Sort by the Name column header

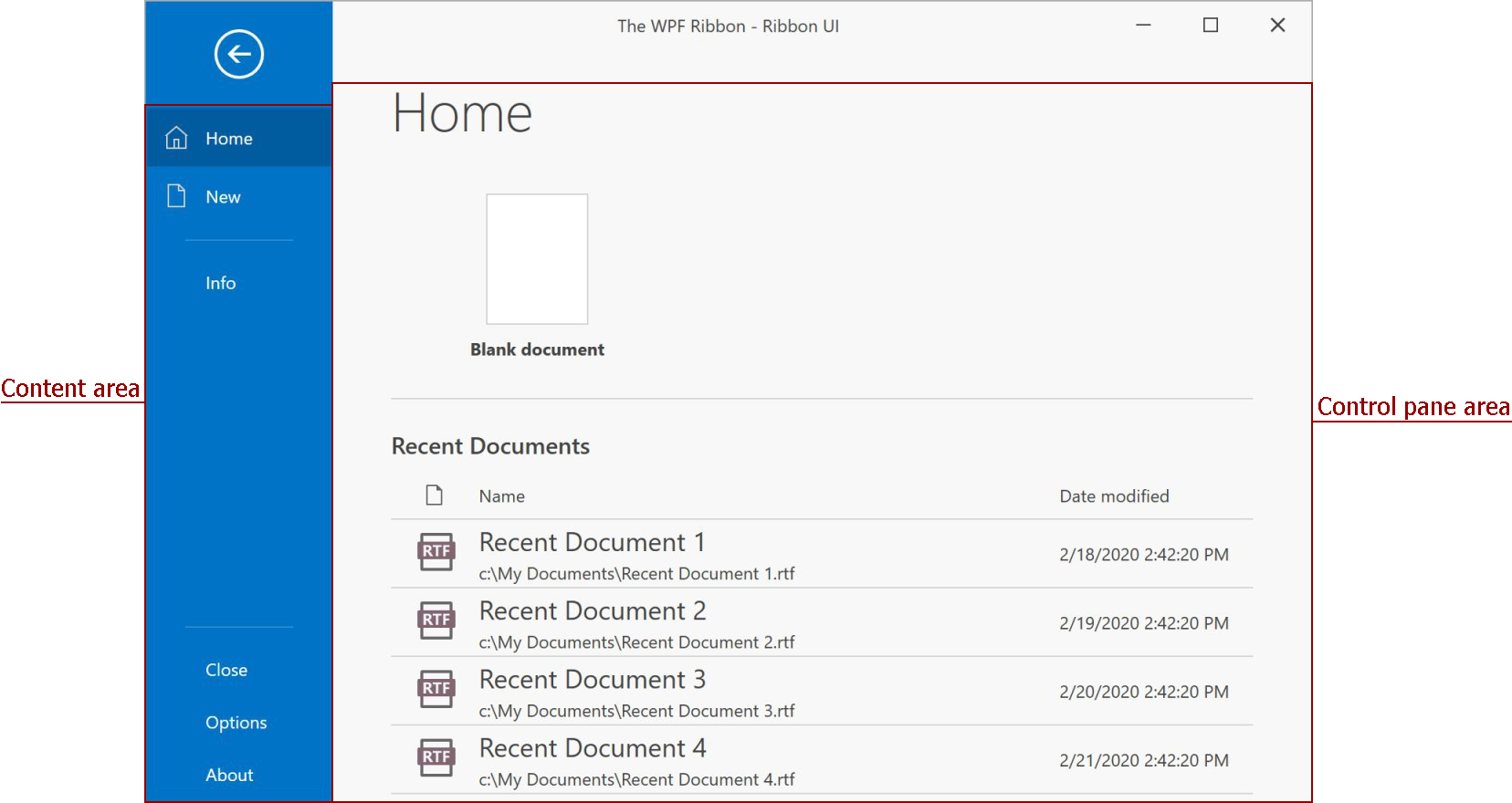tap(501, 496)
